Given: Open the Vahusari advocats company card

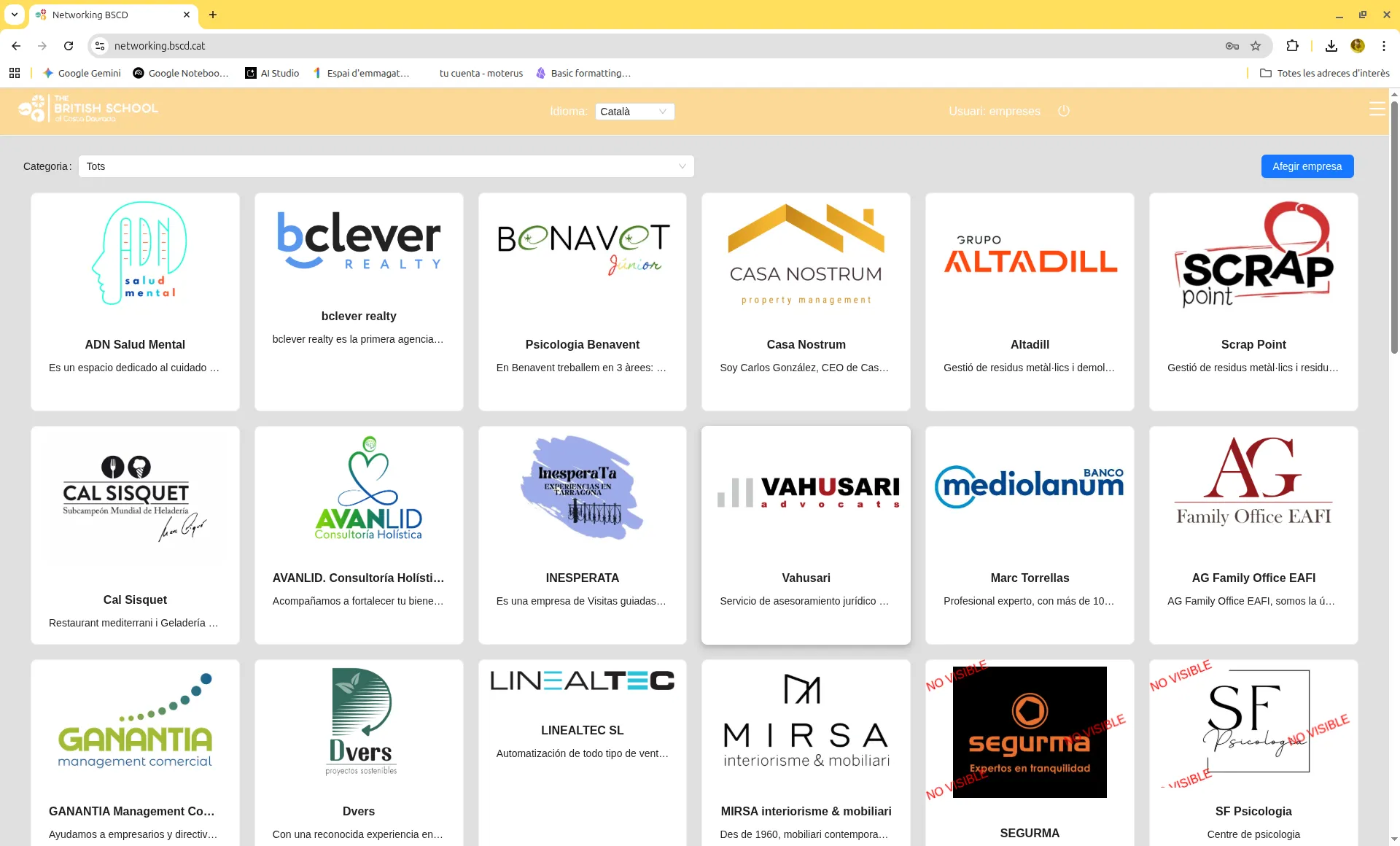Looking at the screenshot, I should click(x=806, y=535).
